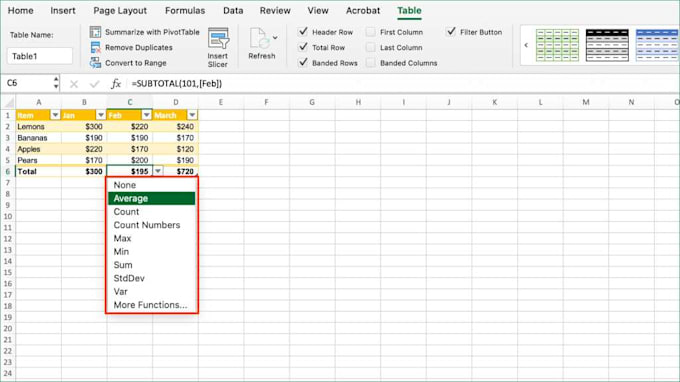Click the cancel X in formula bar
Screen dimensions: 680x382
74,84
